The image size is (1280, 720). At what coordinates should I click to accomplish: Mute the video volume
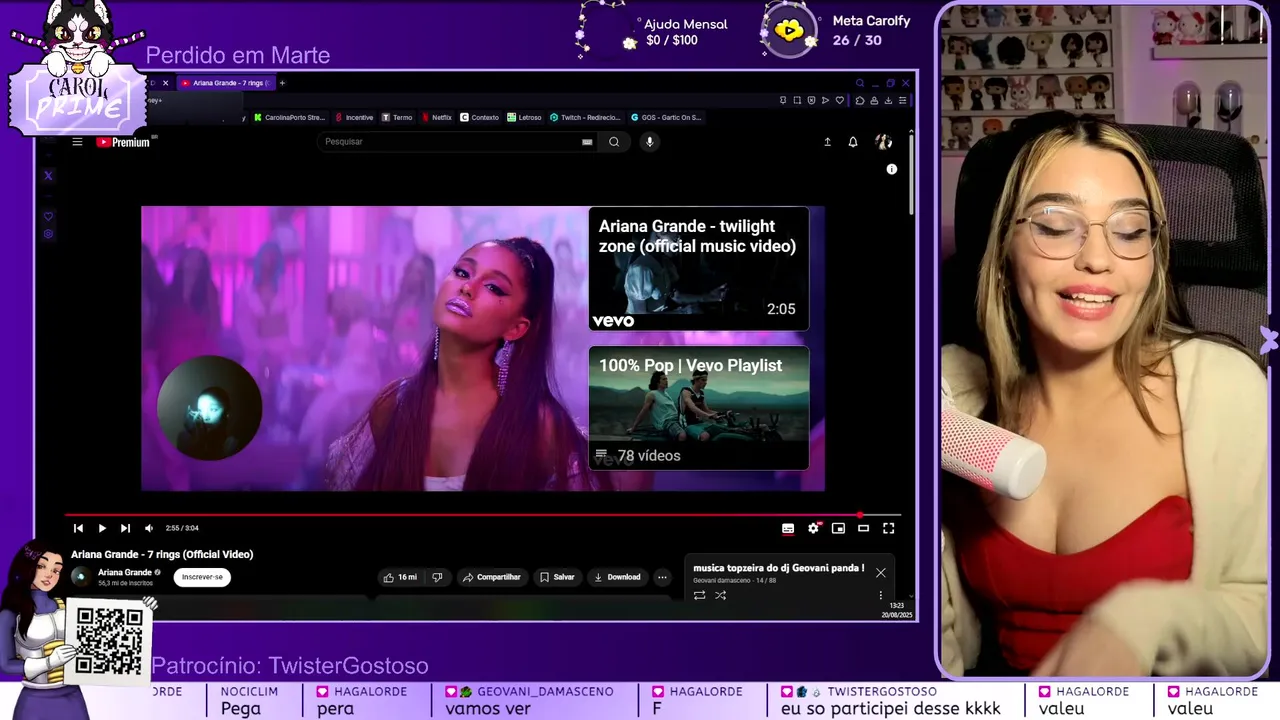click(x=149, y=528)
